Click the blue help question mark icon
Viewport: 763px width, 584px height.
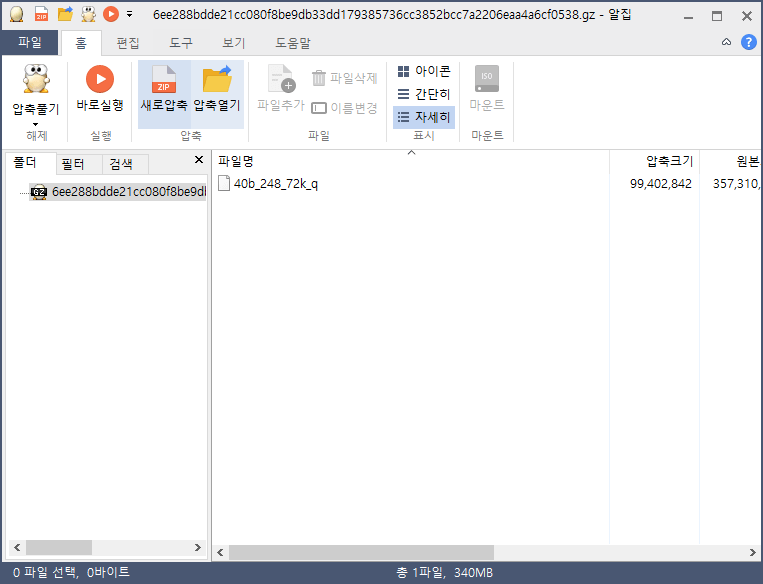[748, 42]
